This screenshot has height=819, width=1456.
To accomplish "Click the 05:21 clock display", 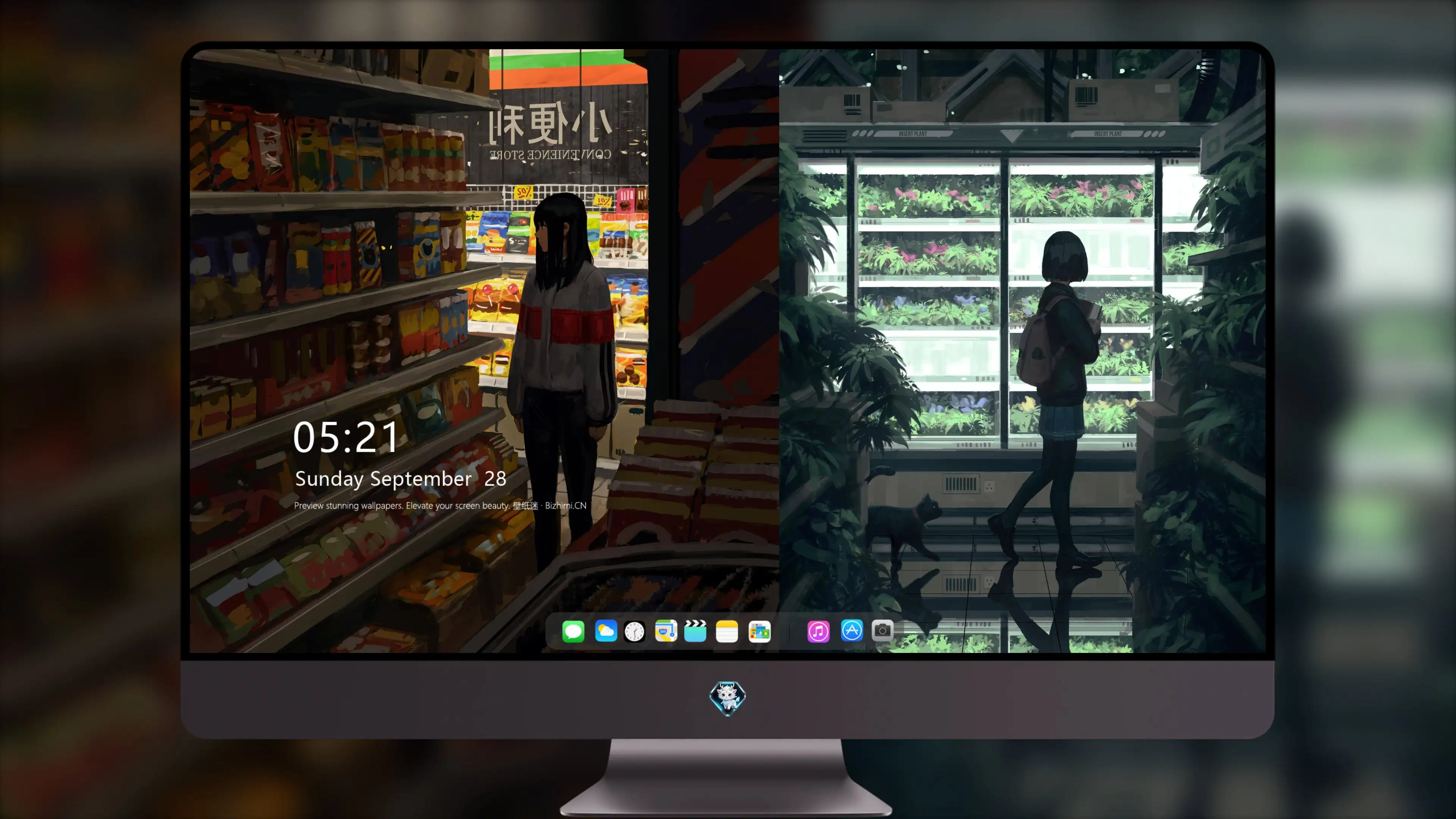I will (x=346, y=438).
